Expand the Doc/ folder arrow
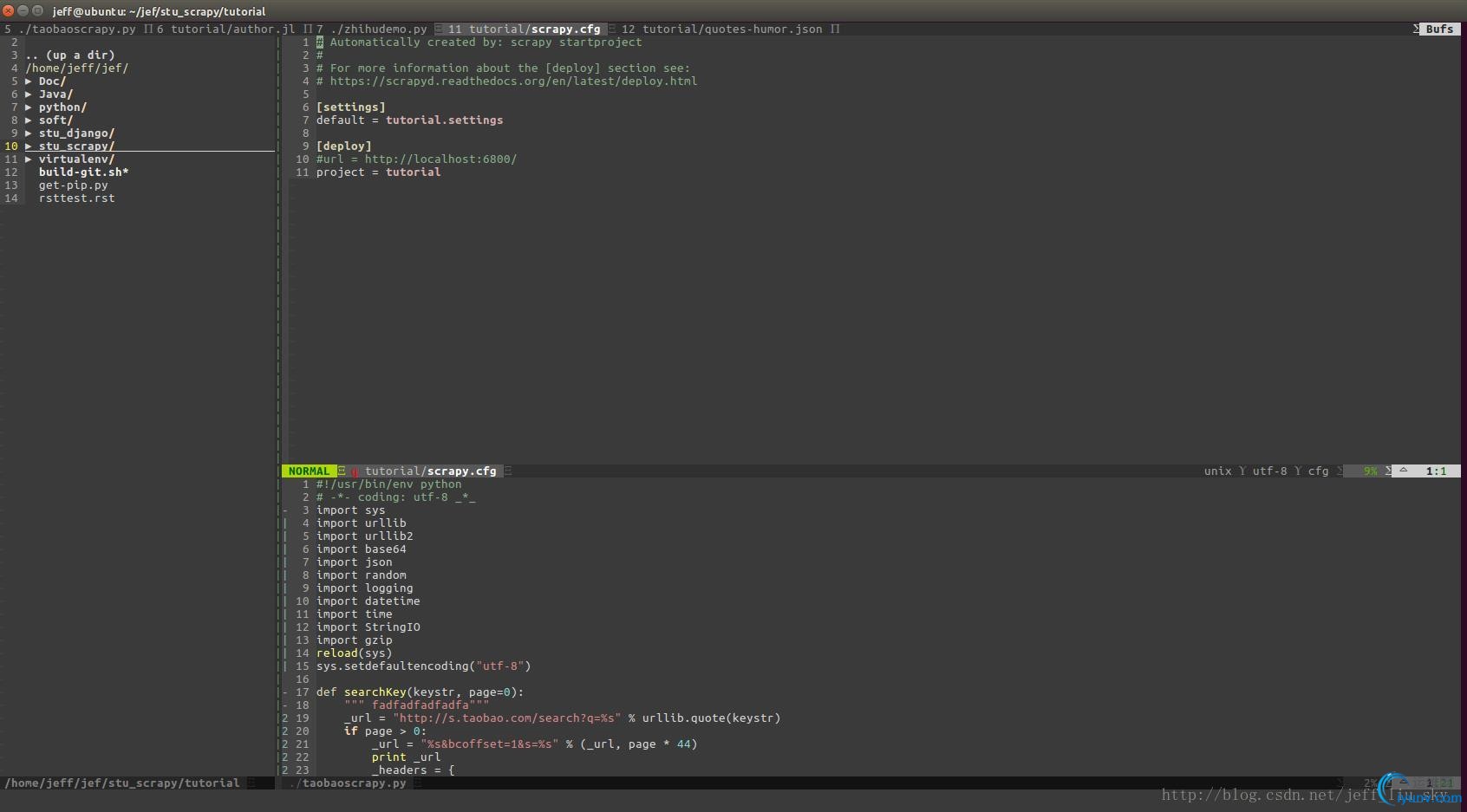 coord(29,81)
